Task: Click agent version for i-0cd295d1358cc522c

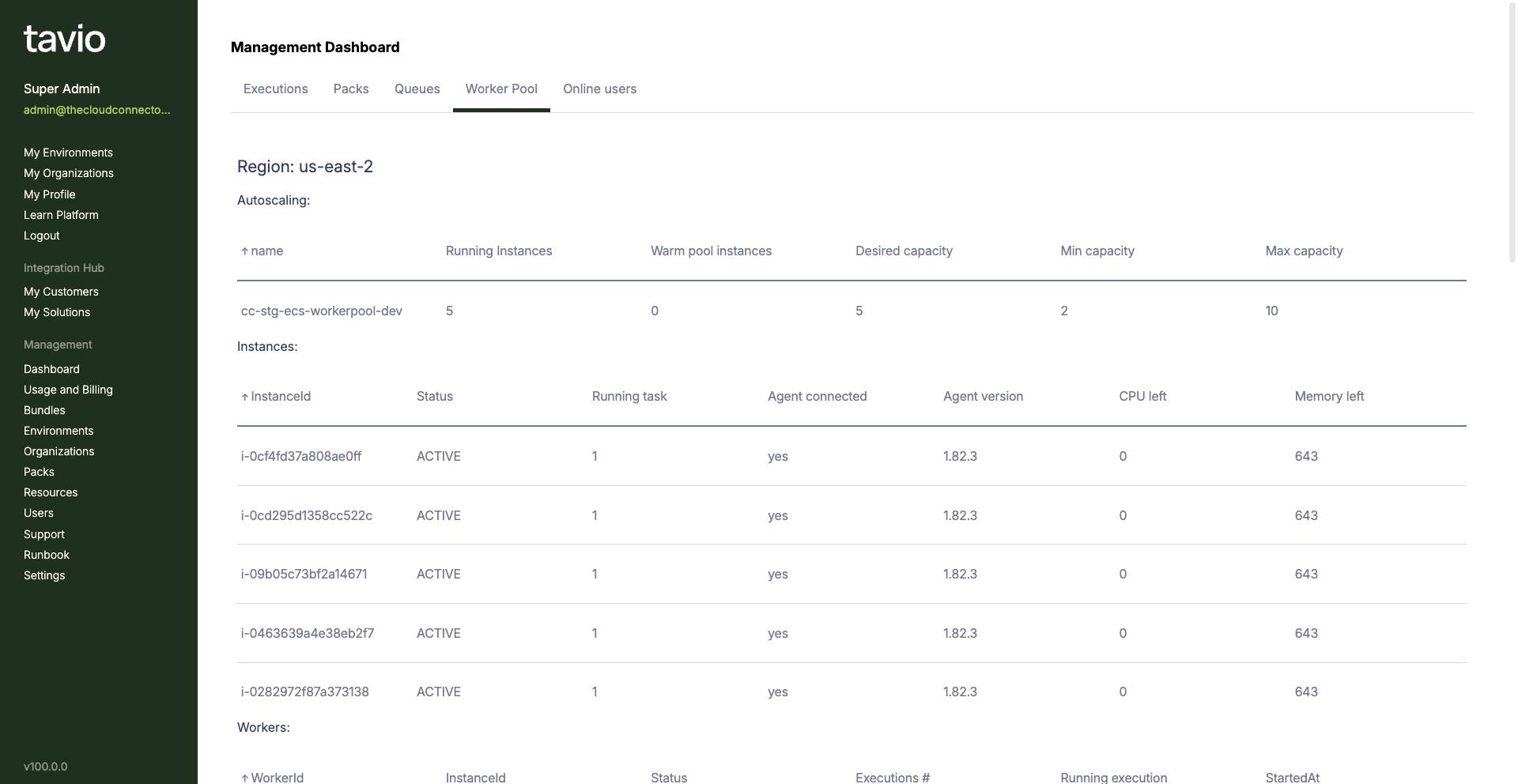Action: (x=960, y=516)
